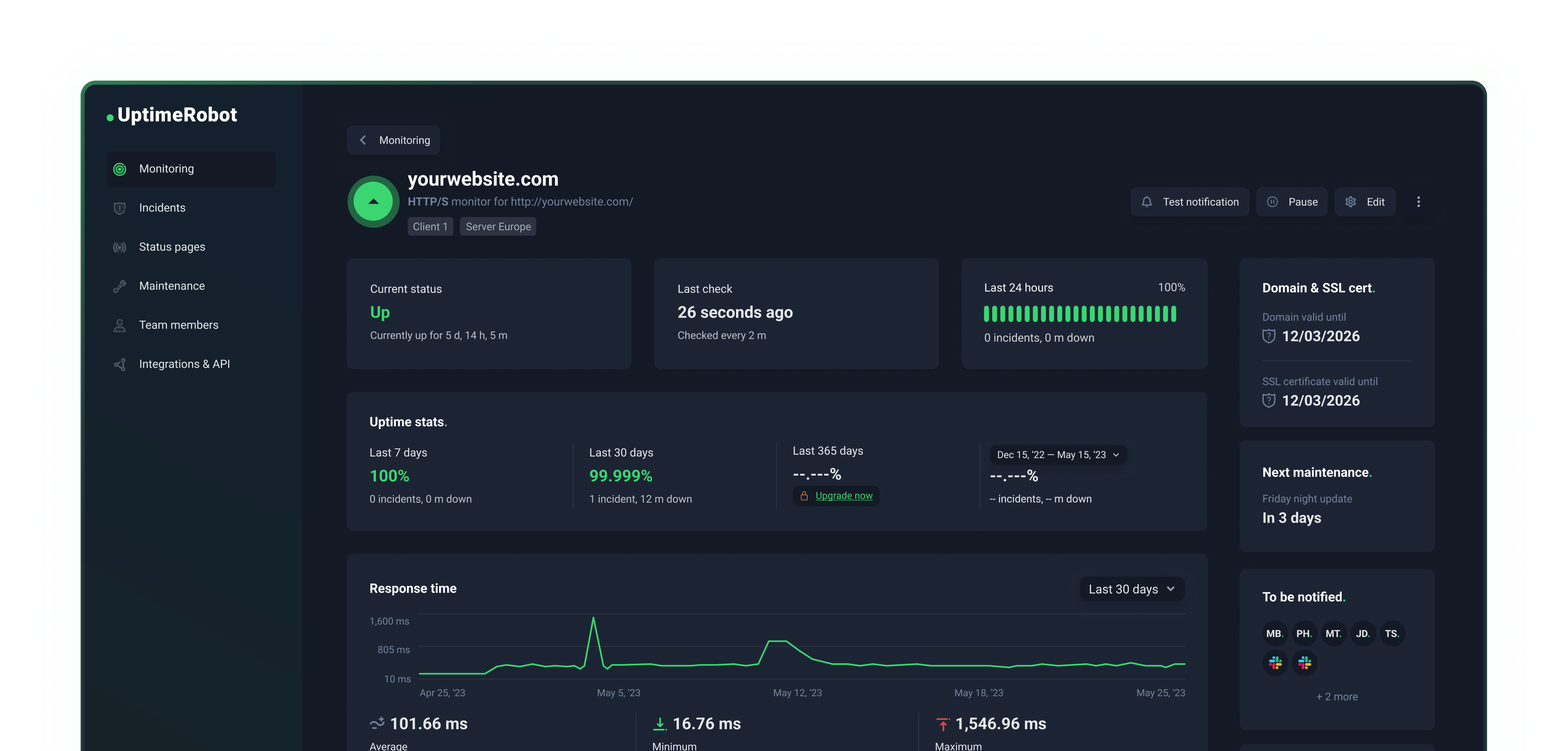Image resolution: width=1568 pixels, height=751 pixels.
Task: Open Status pages in the sidebar
Action: point(172,246)
